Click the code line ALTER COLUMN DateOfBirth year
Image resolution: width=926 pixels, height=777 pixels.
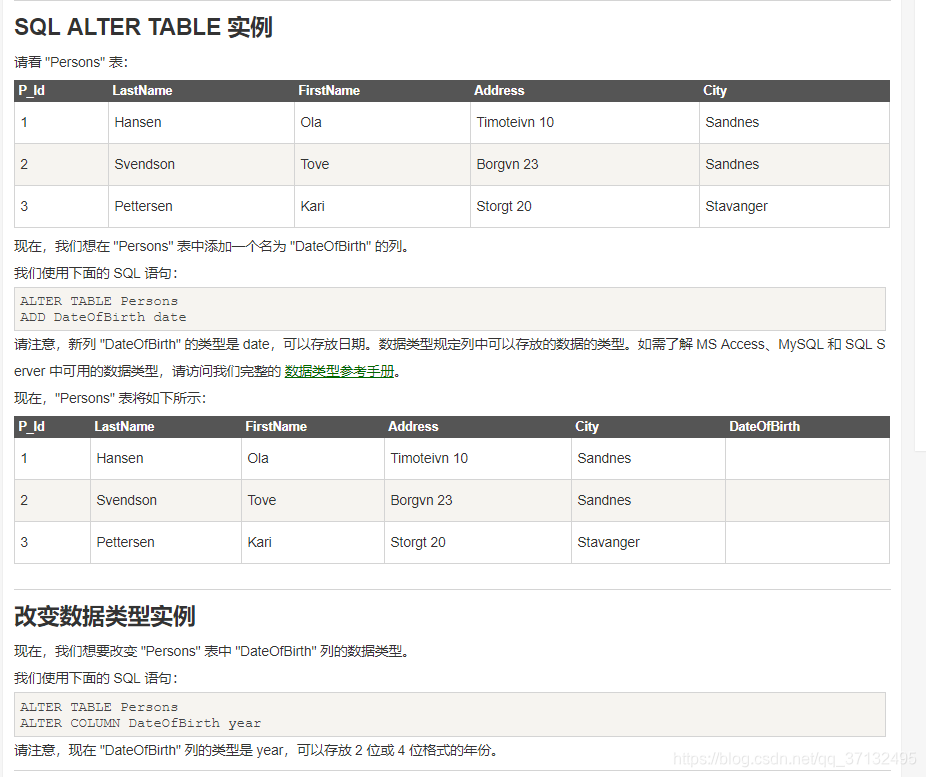pos(141,723)
